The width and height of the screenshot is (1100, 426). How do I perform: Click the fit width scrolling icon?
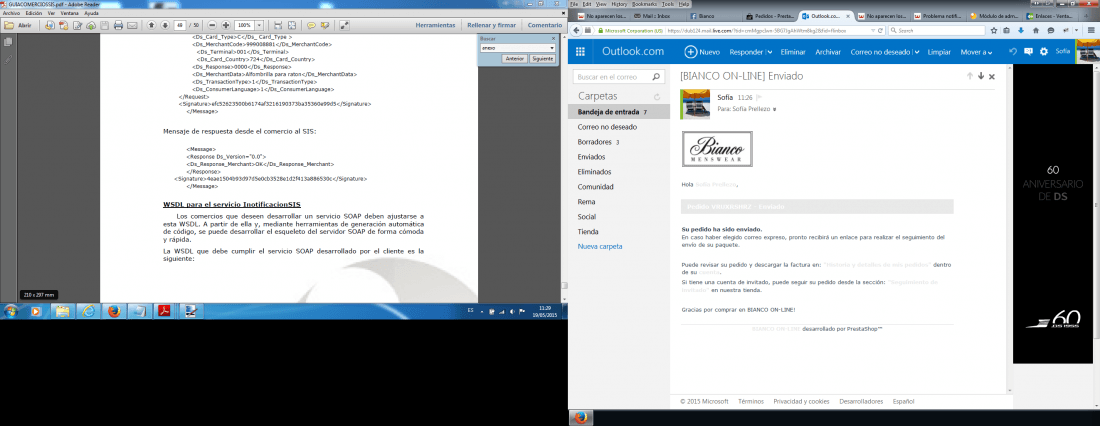coord(278,25)
